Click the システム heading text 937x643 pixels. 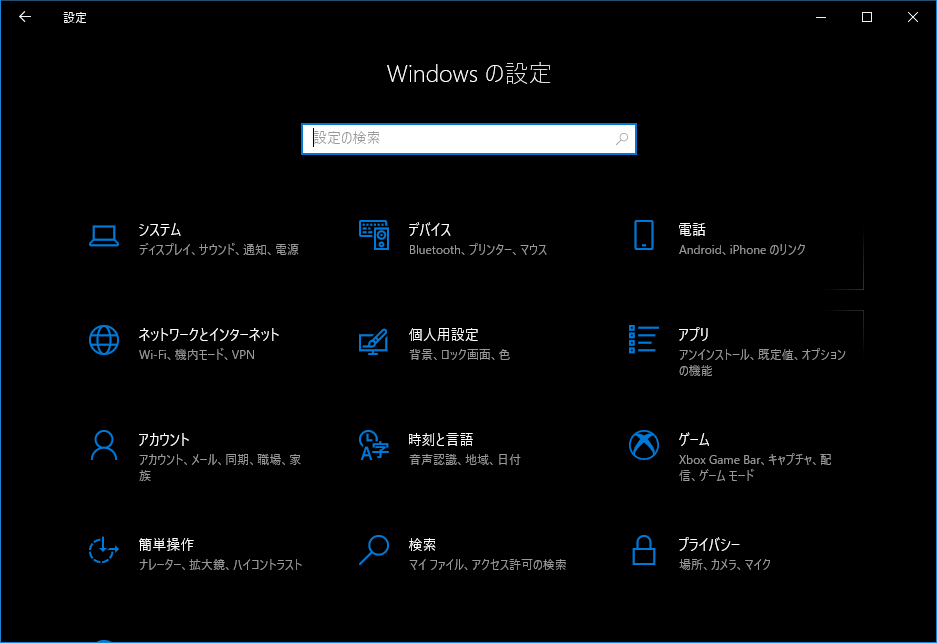click(160, 230)
